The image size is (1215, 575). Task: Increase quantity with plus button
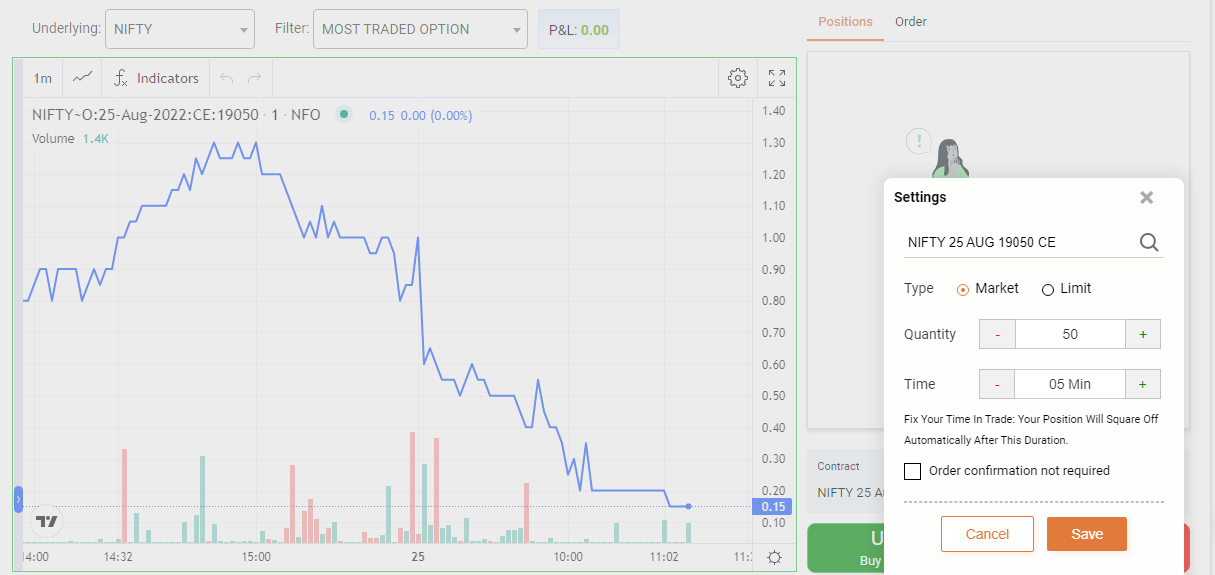coord(1143,334)
